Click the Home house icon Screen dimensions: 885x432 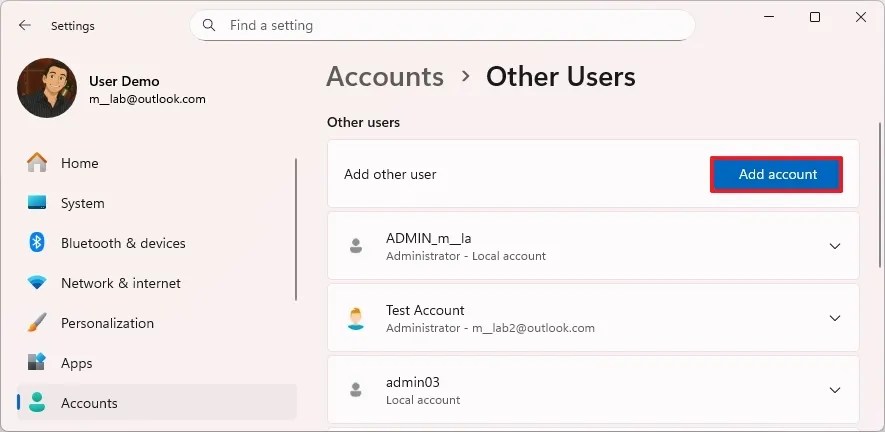37,163
